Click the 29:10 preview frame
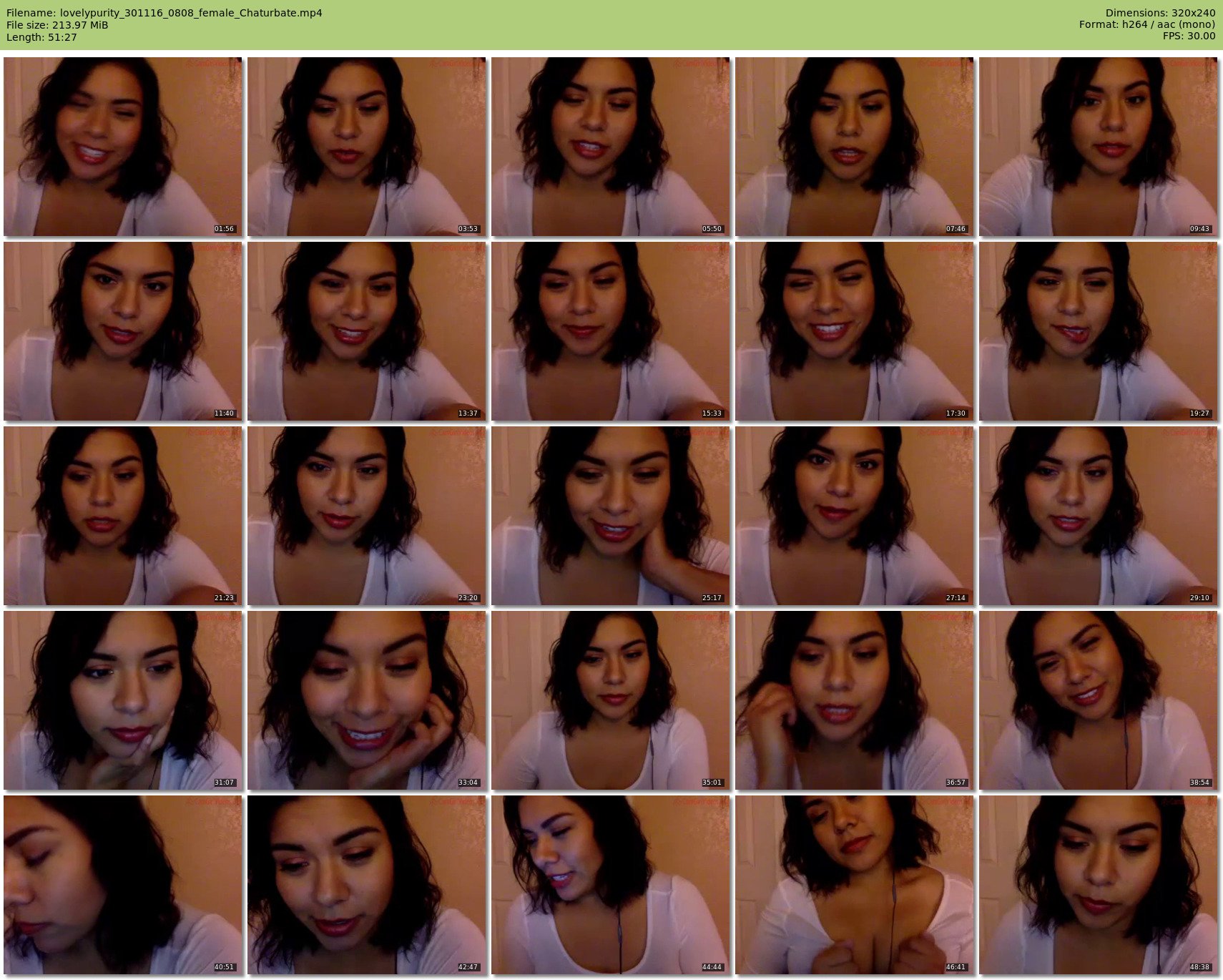The height and width of the screenshot is (980, 1223). click(x=1099, y=516)
